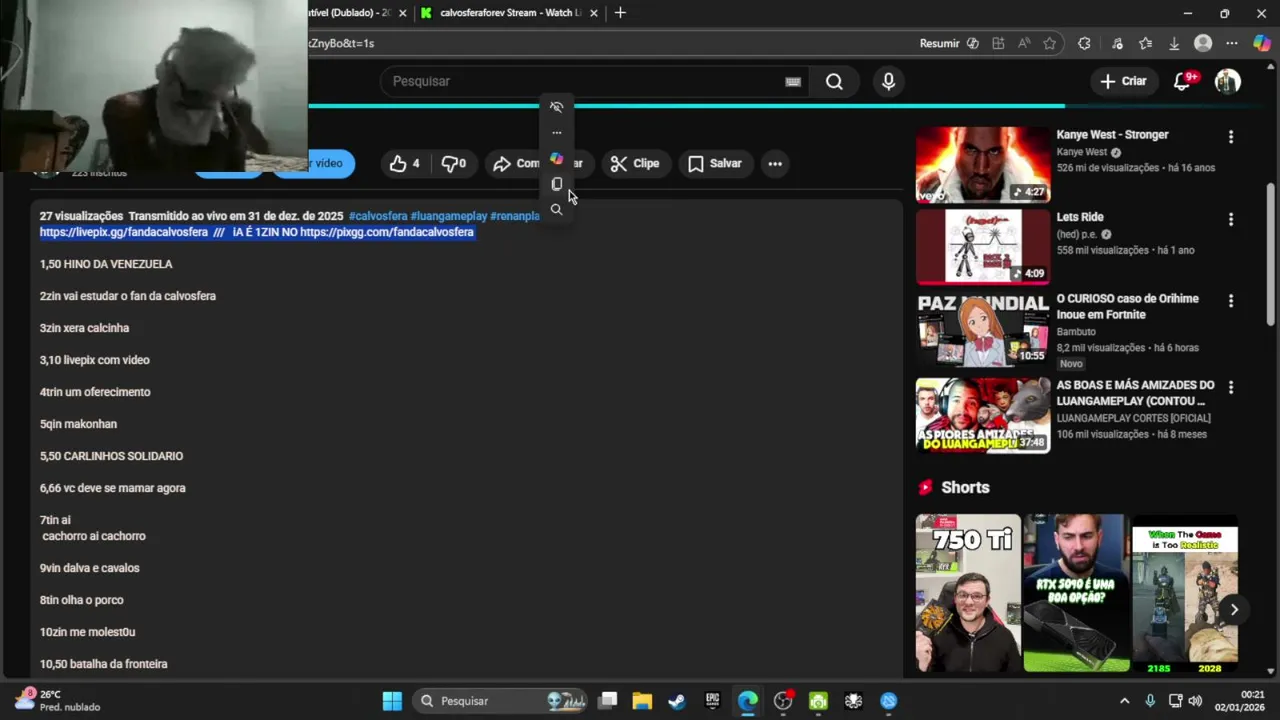Image resolution: width=1280 pixels, height=720 pixels.
Task: Open the Lets Ride video thumbnail
Action: click(983, 246)
